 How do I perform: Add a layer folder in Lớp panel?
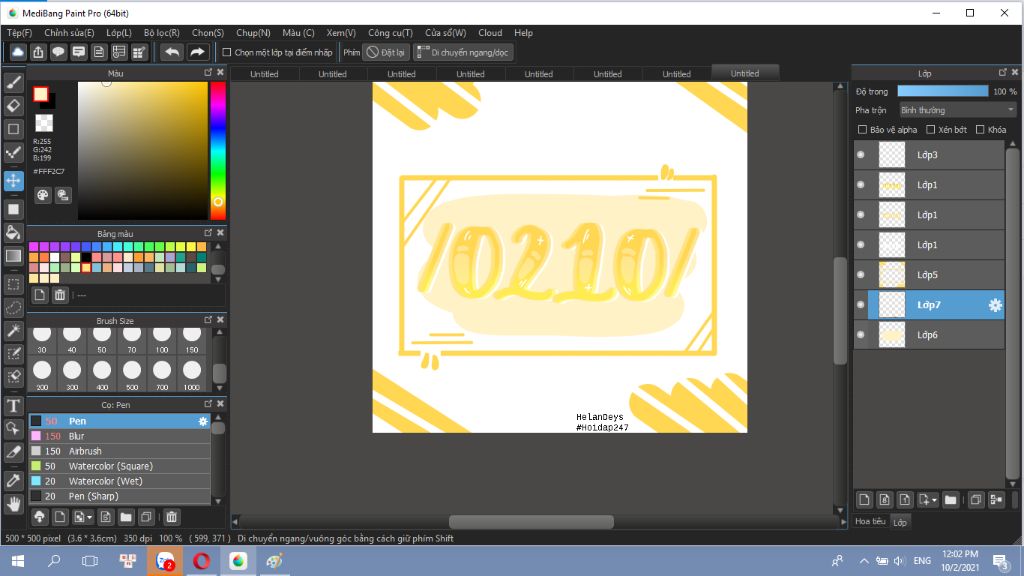[950, 500]
